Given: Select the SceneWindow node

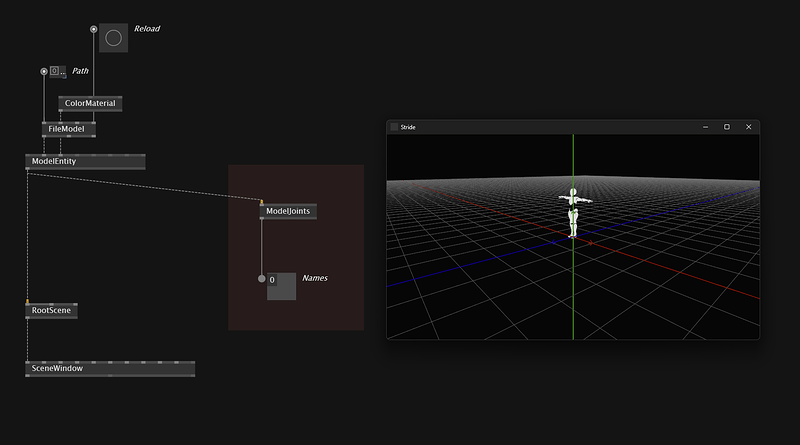Looking at the screenshot, I should point(110,368).
